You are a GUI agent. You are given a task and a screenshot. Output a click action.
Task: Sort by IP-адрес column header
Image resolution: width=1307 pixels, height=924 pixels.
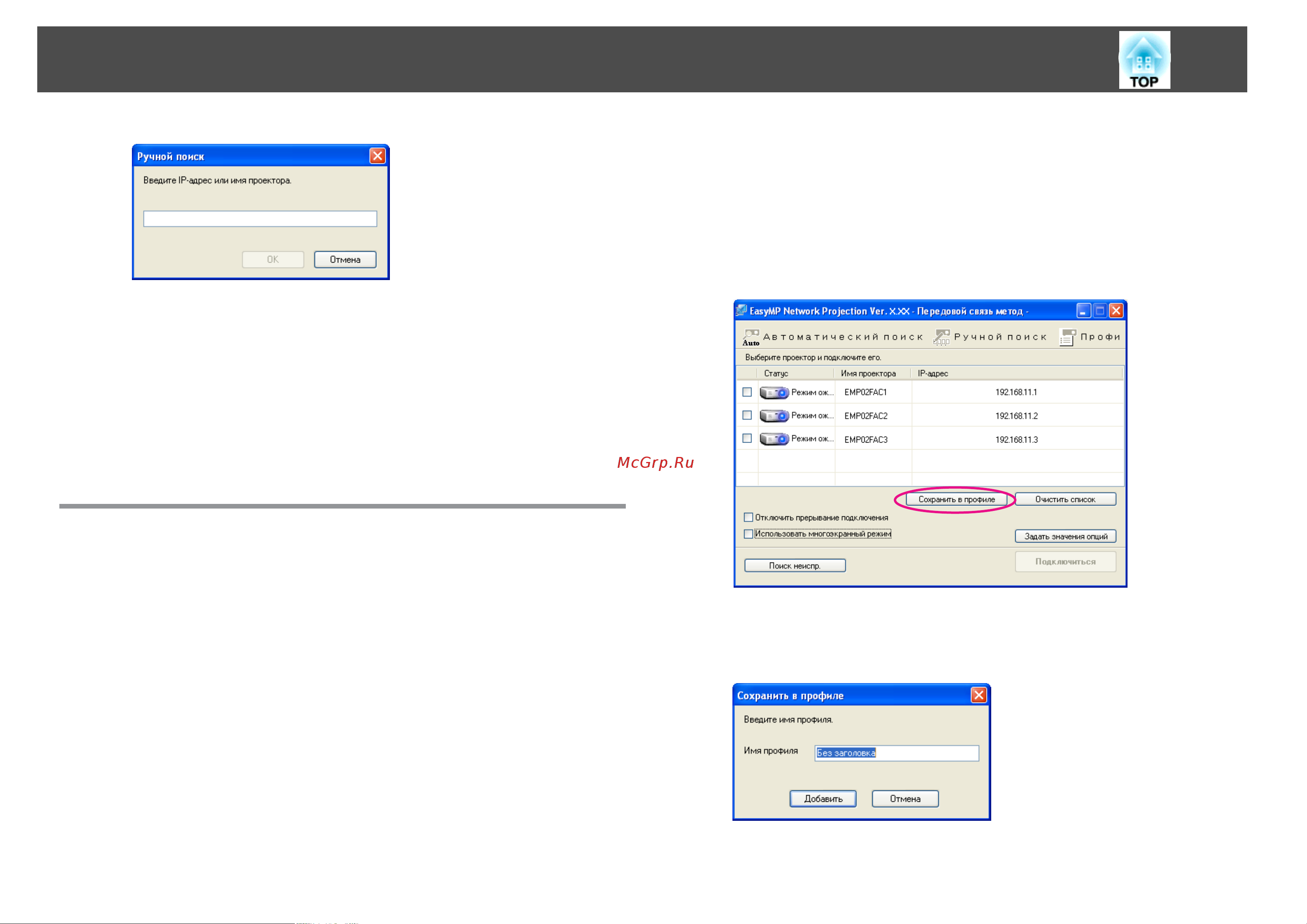pos(1017,374)
